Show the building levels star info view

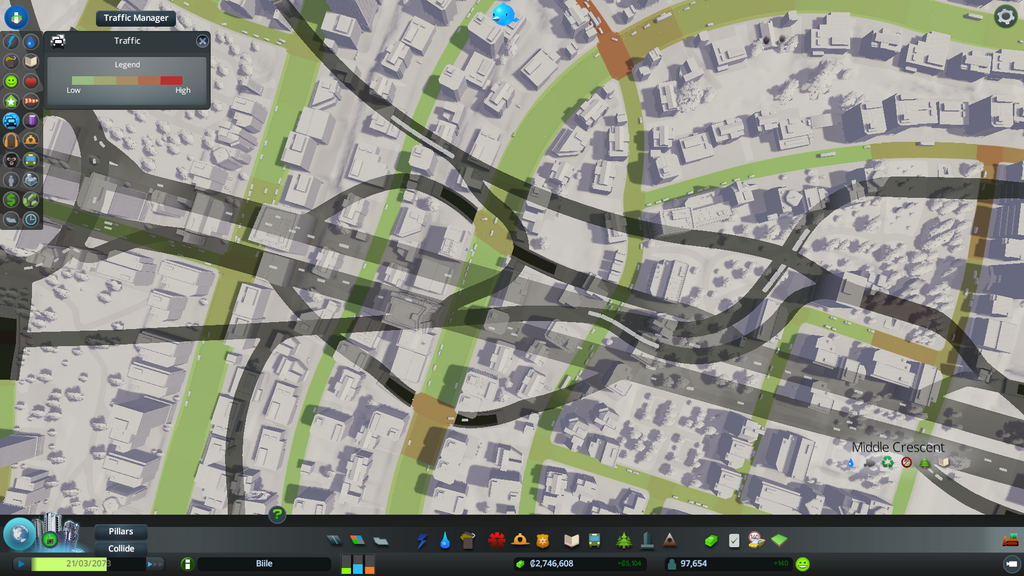[11, 101]
